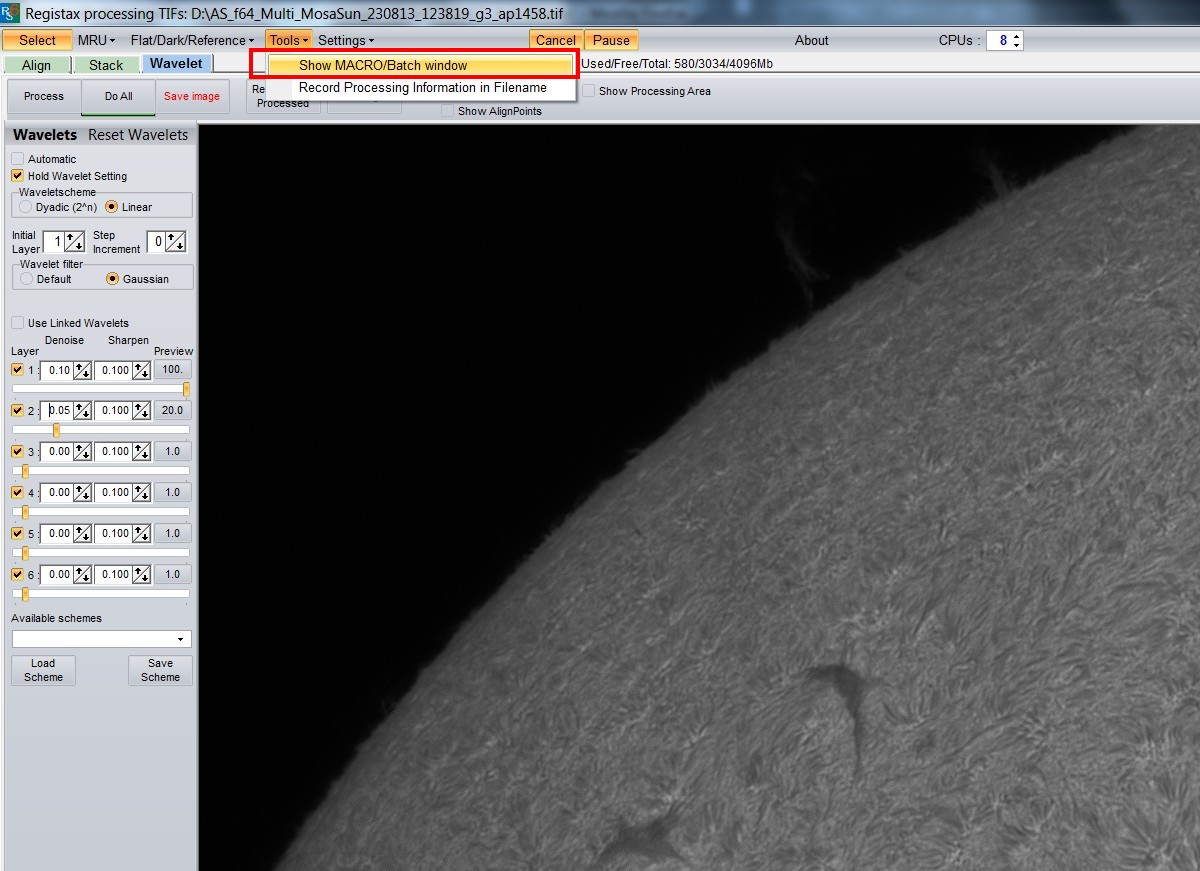The height and width of the screenshot is (871, 1200).
Task: Click the Step Increment stepper arrows
Action: click(176, 241)
